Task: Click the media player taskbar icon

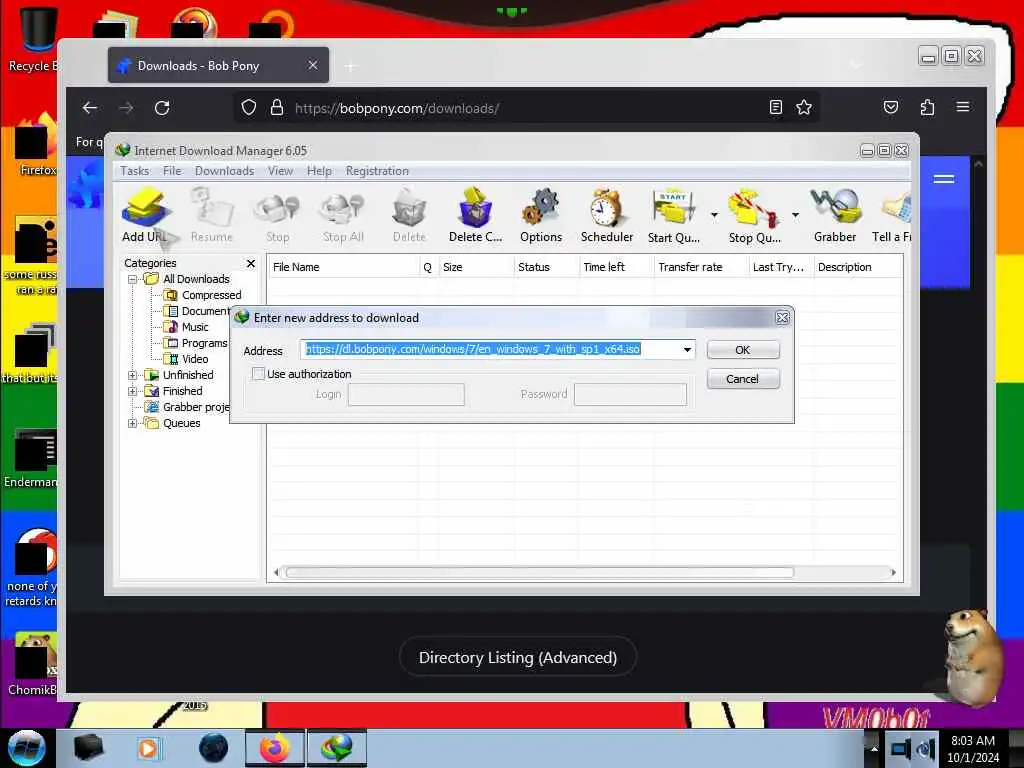Action: click(x=148, y=748)
